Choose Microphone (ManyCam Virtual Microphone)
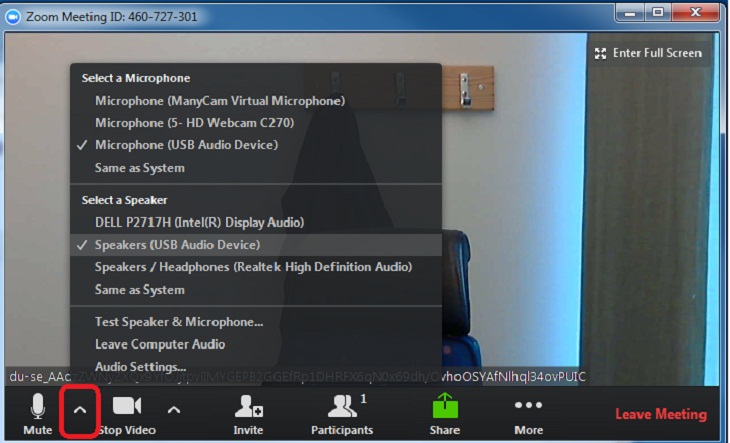The width and height of the screenshot is (730, 443). point(220,101)
